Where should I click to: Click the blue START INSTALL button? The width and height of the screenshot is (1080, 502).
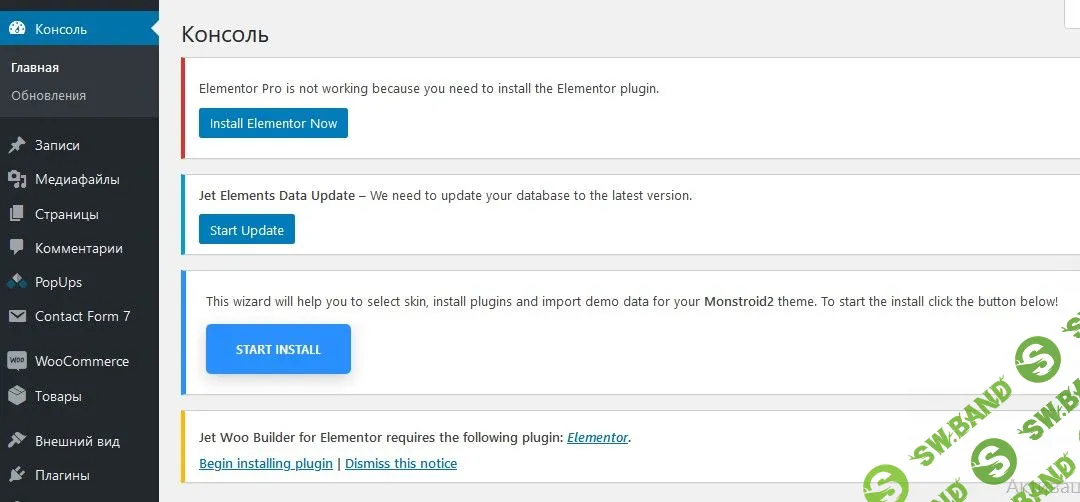point(278,349)
